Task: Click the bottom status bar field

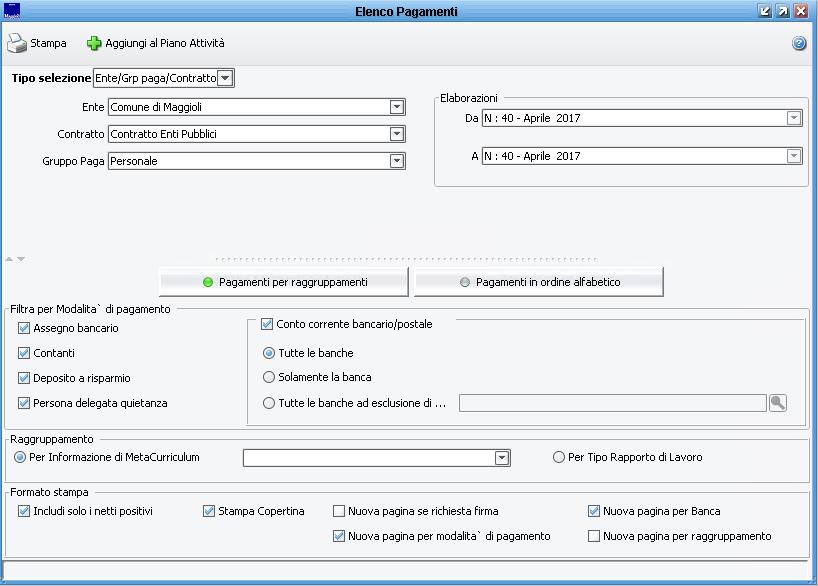Action: (405, 570)
